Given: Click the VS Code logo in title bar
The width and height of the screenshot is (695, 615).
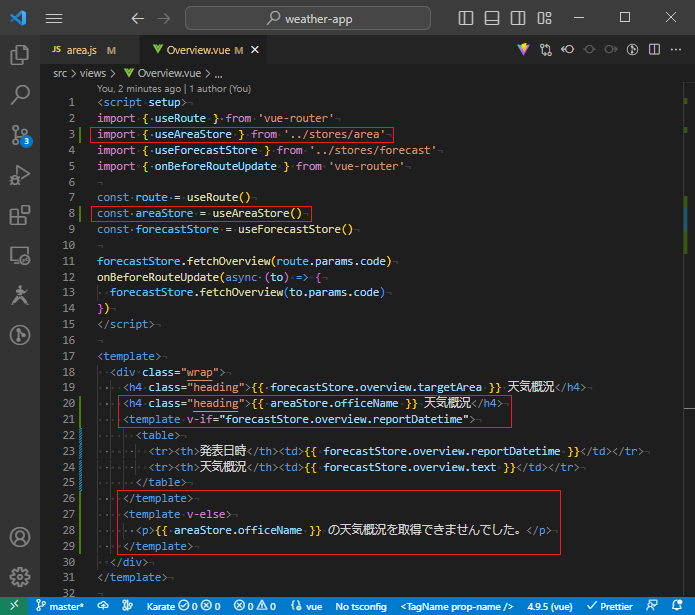Looking at the screenshot, I should tap(18, 18).
